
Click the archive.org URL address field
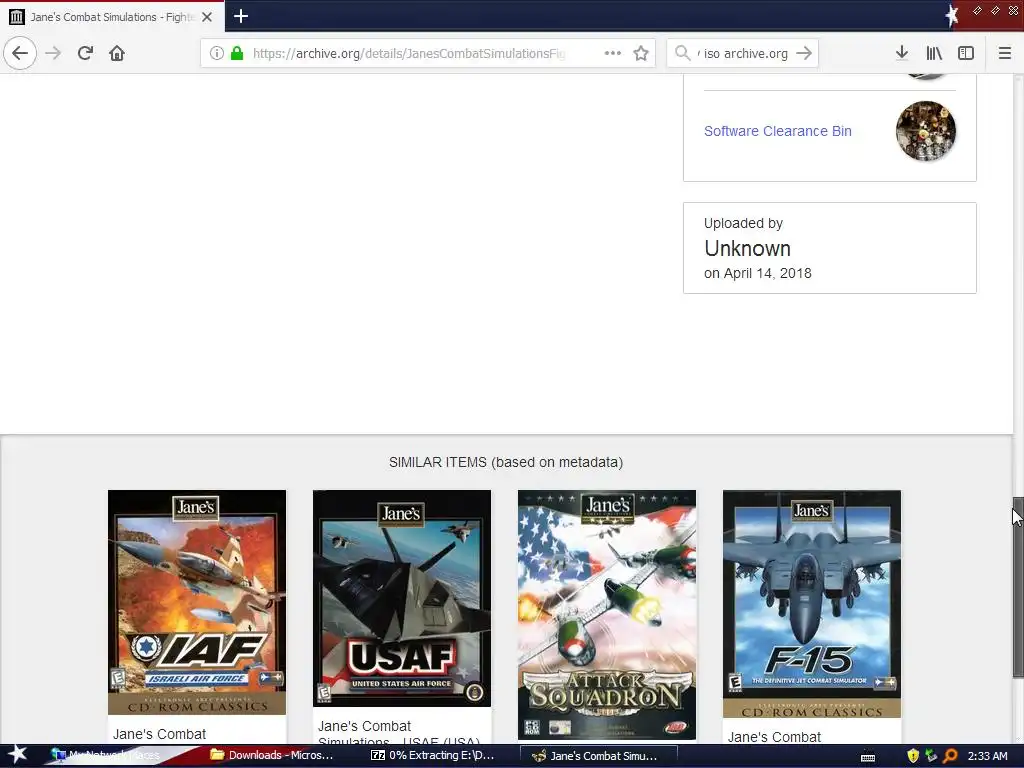coord(409,53)
